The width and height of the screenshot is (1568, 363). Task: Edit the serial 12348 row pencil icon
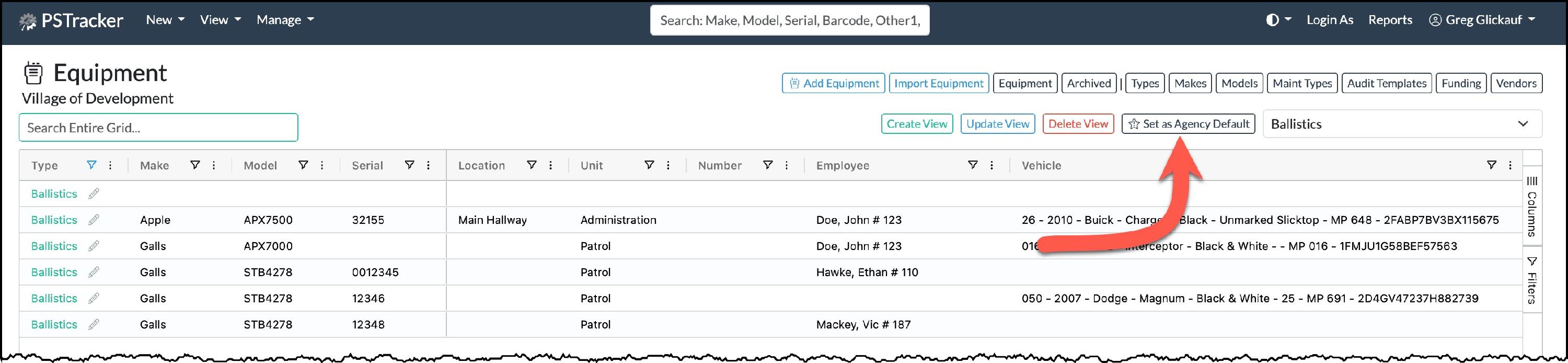tap(94, 325)
